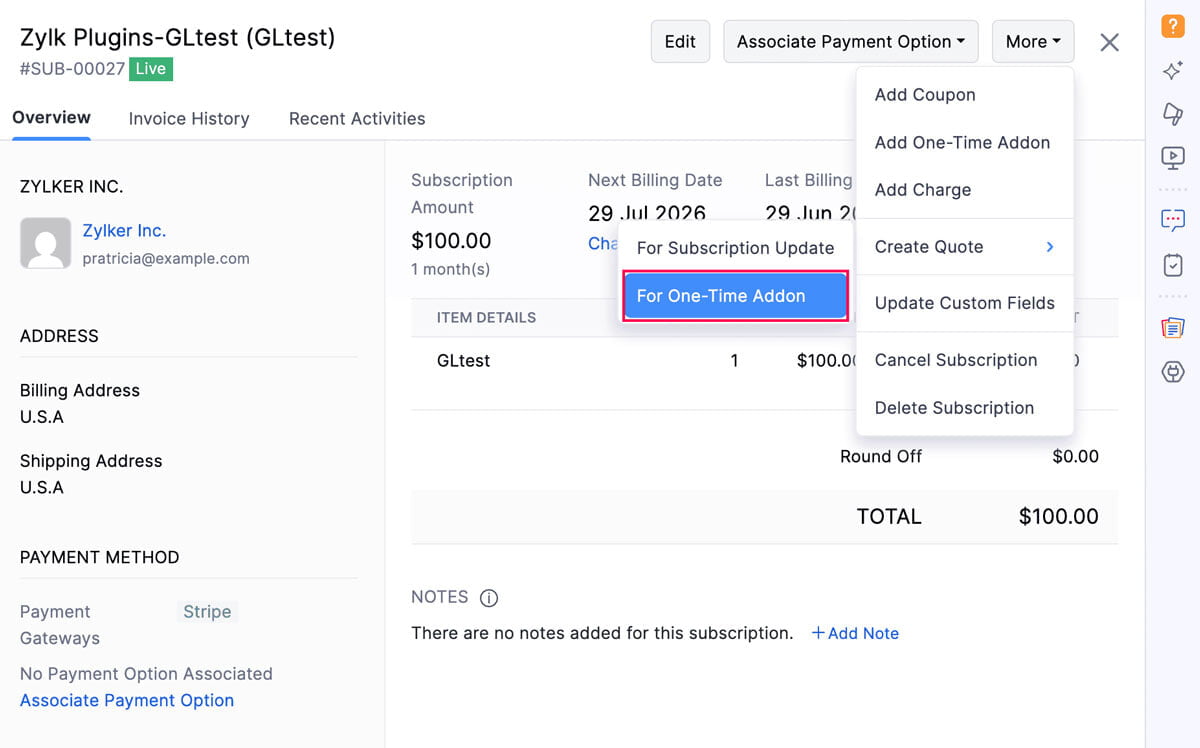Expand the Create Quote submenu arrow
Screen dimensions: 1200x748
click(x=1050, y=247)
